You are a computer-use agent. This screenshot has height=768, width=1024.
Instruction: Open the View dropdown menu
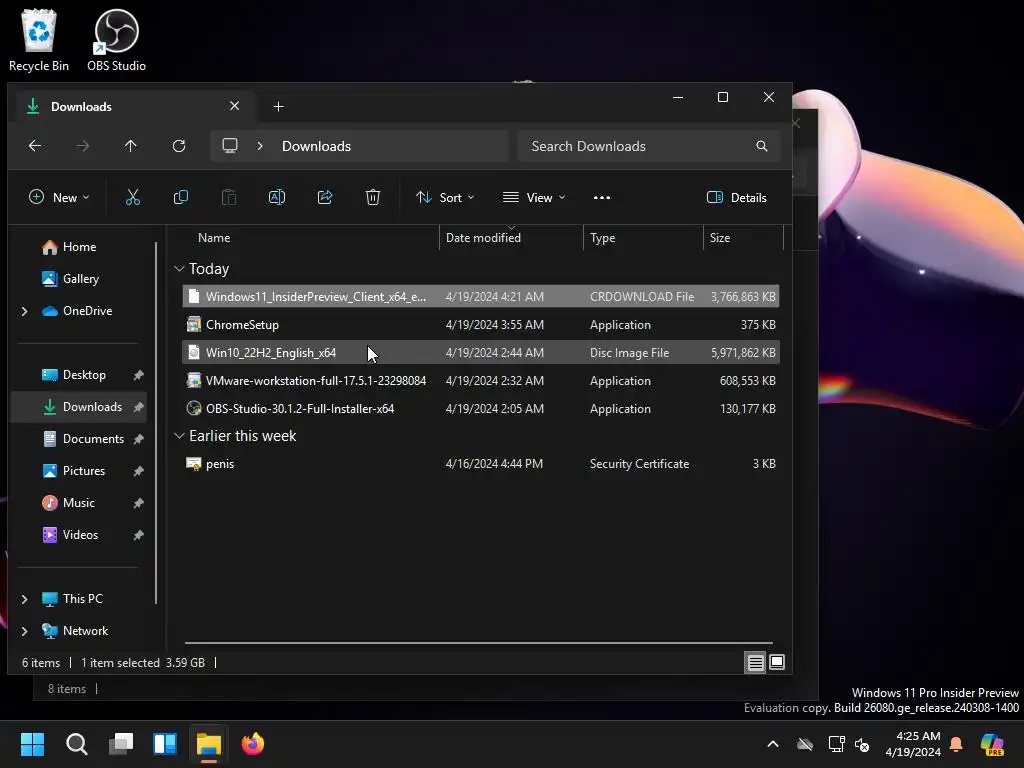coord(534,197)
